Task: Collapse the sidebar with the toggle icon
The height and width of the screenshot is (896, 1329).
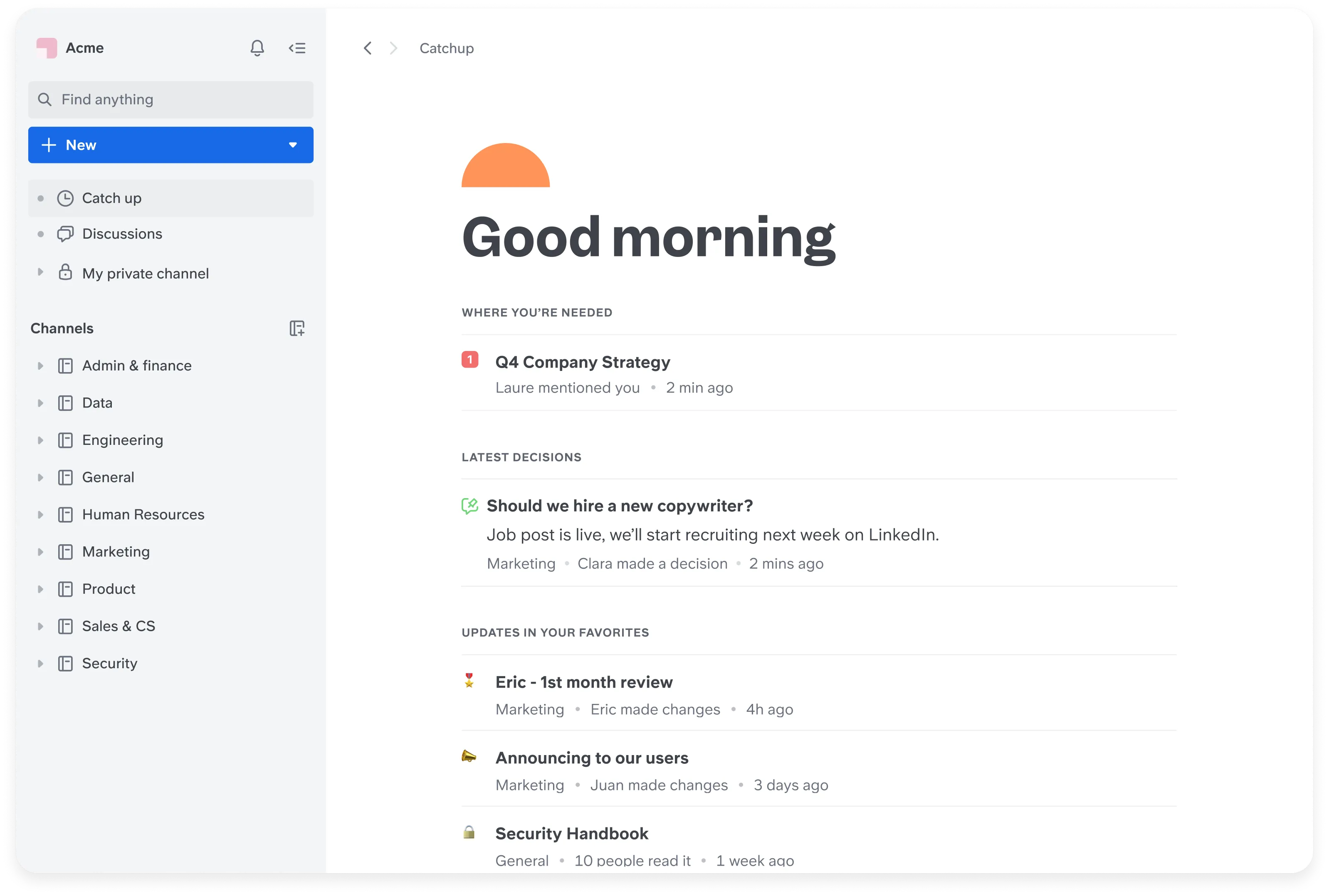Action: coord(297,48)
